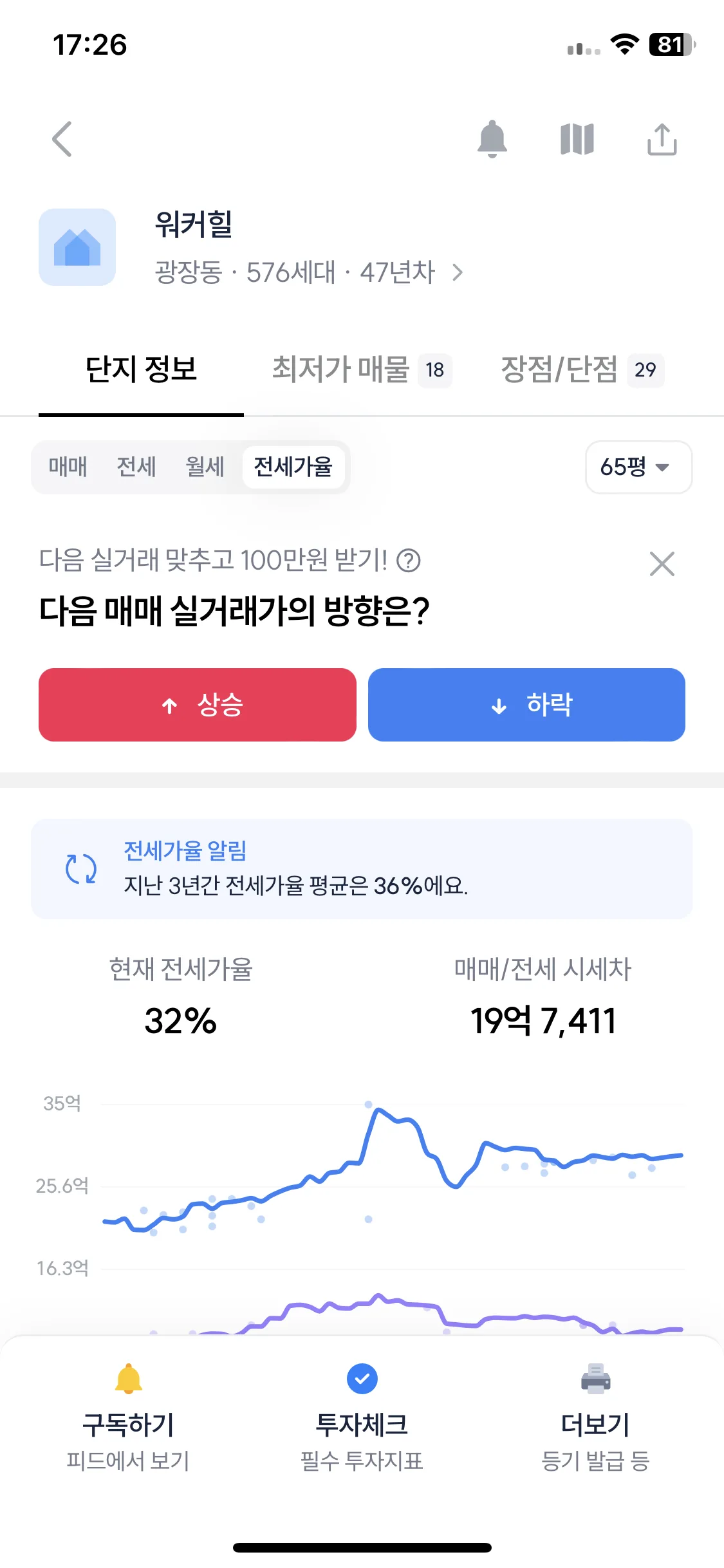Select the 월세 segment option
Viewport: 724px width, 1568px height.
[x=205, y=467]
